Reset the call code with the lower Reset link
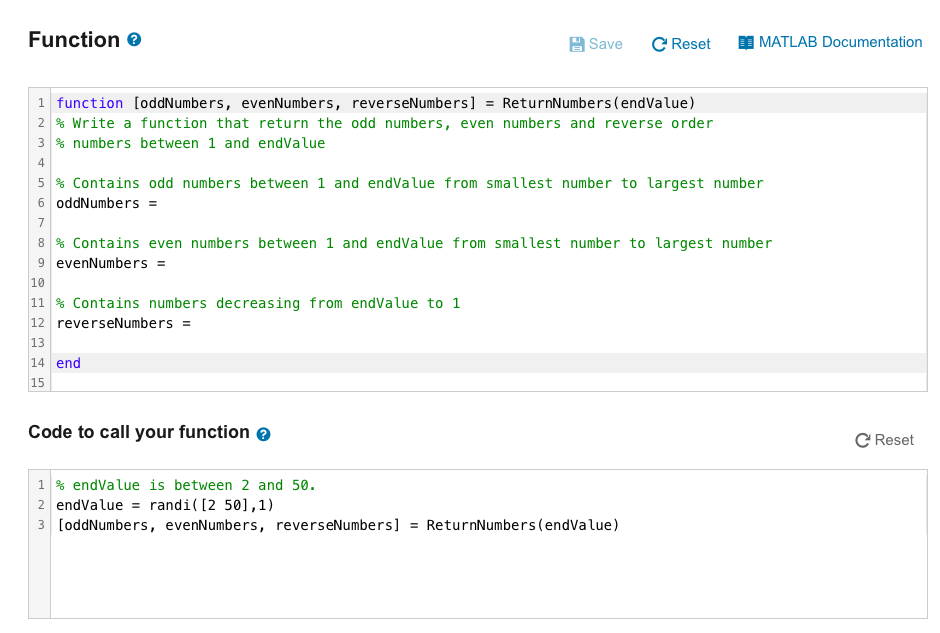 [884, 440]
